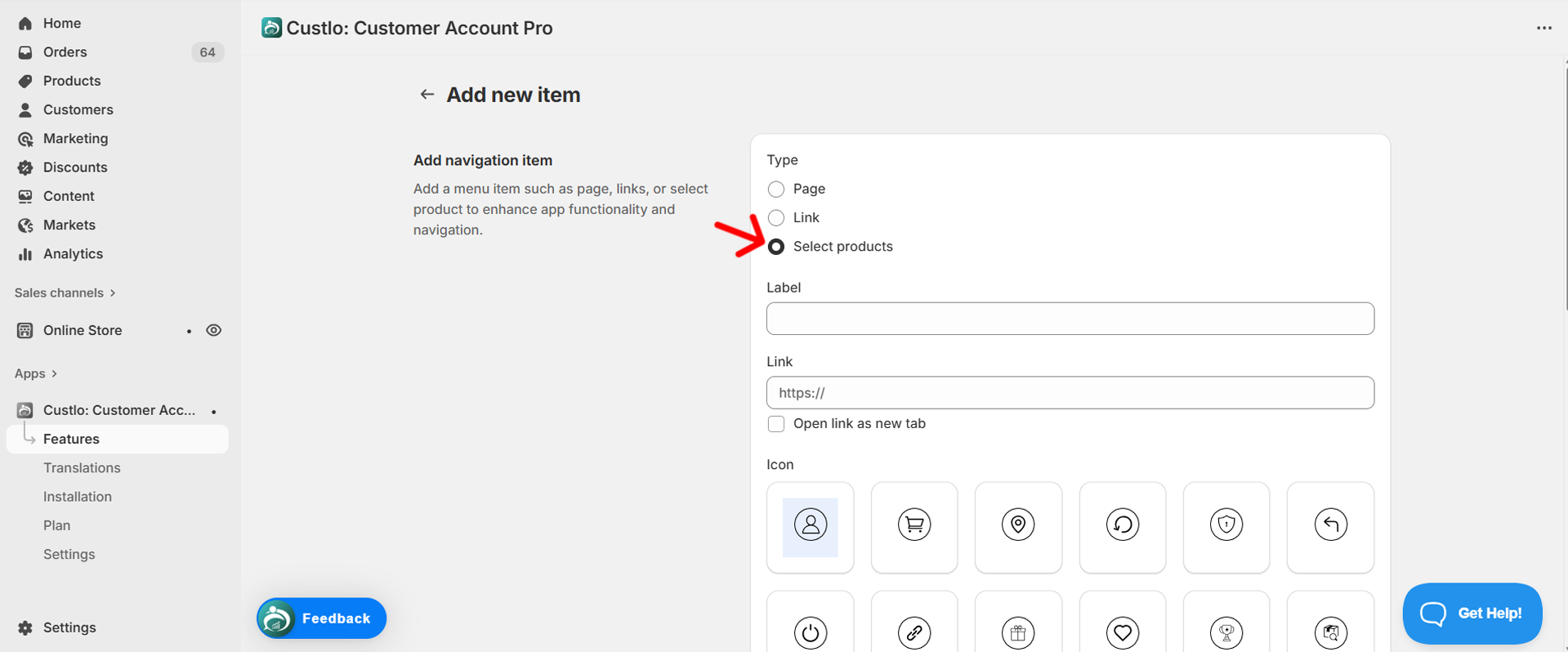Viewport: 1568px width, 652px height.
Task: Click the Products tag icon
Action: [25, 81]
